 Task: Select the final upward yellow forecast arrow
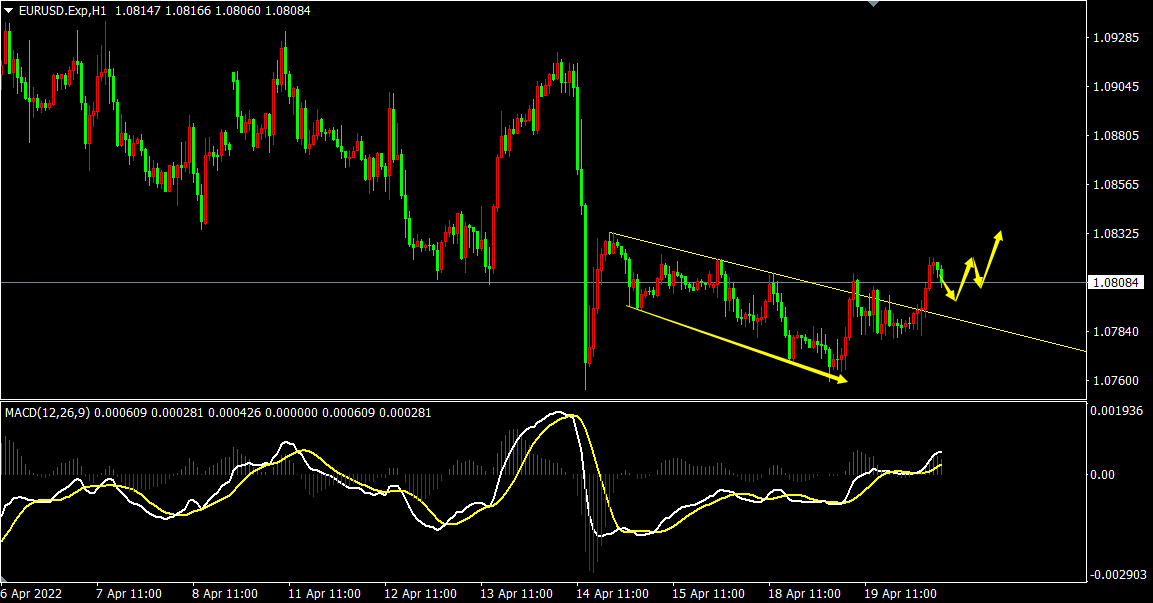point(992,256)
